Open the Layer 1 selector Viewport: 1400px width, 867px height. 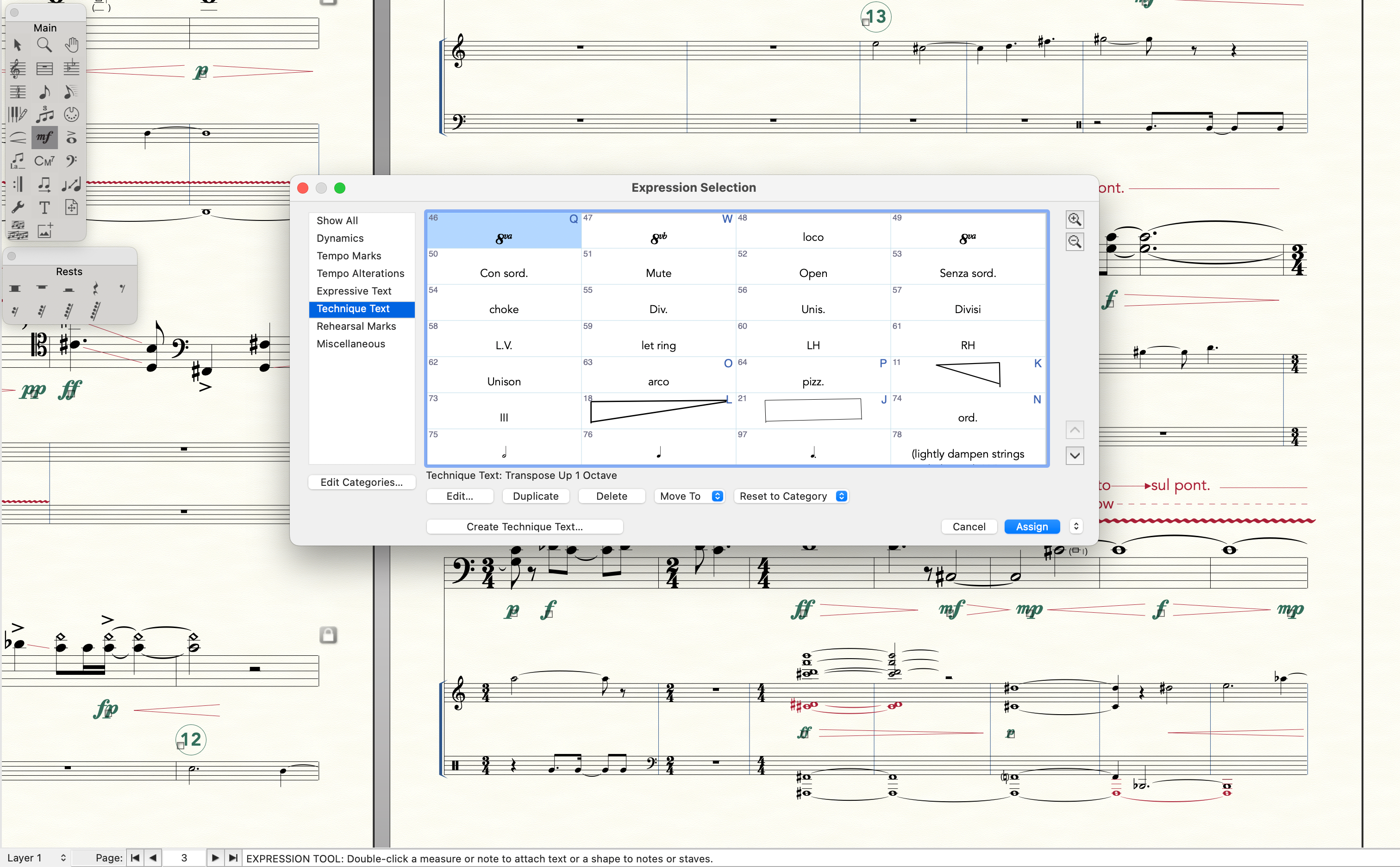pos(37,858)
